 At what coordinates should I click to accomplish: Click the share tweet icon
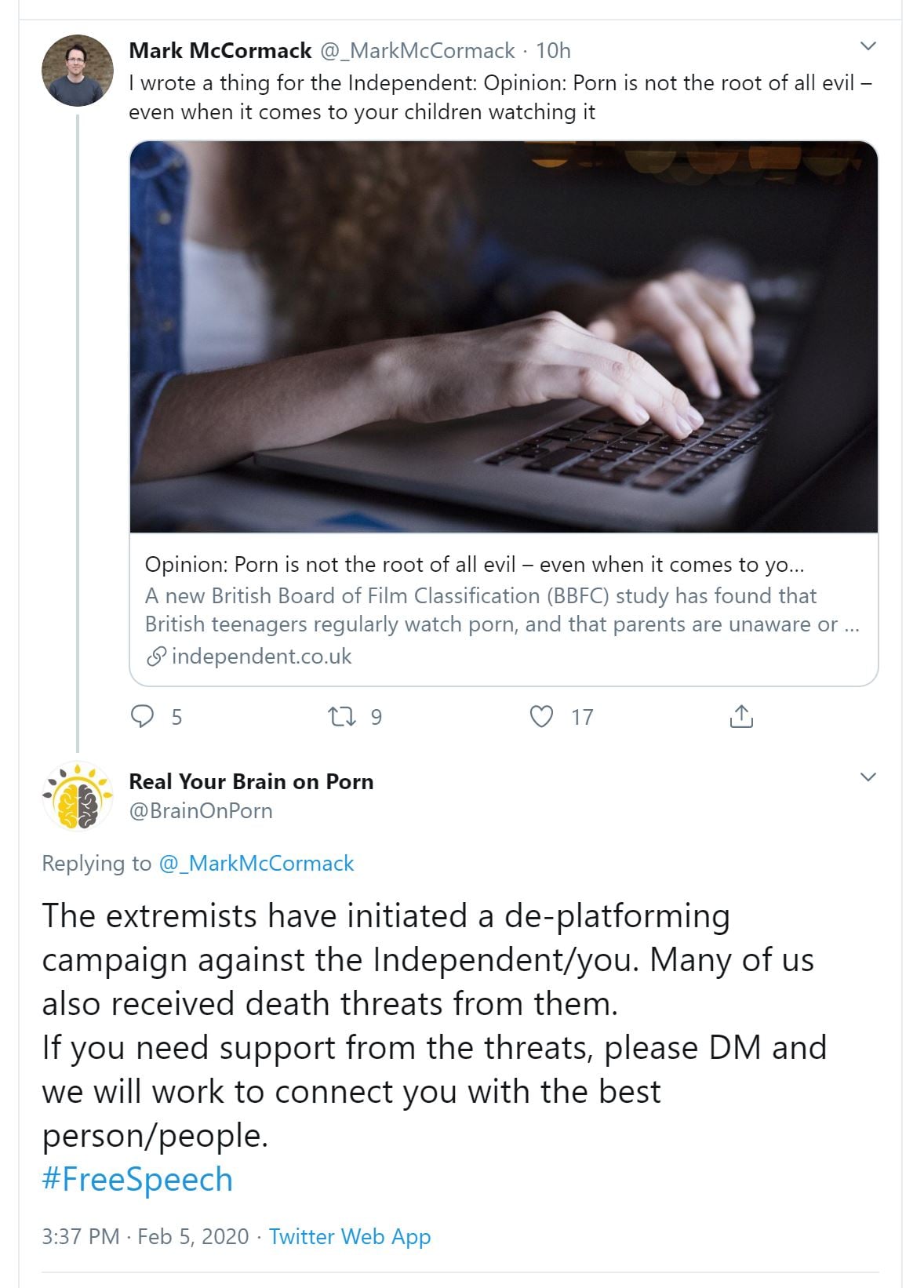[740, 716]
